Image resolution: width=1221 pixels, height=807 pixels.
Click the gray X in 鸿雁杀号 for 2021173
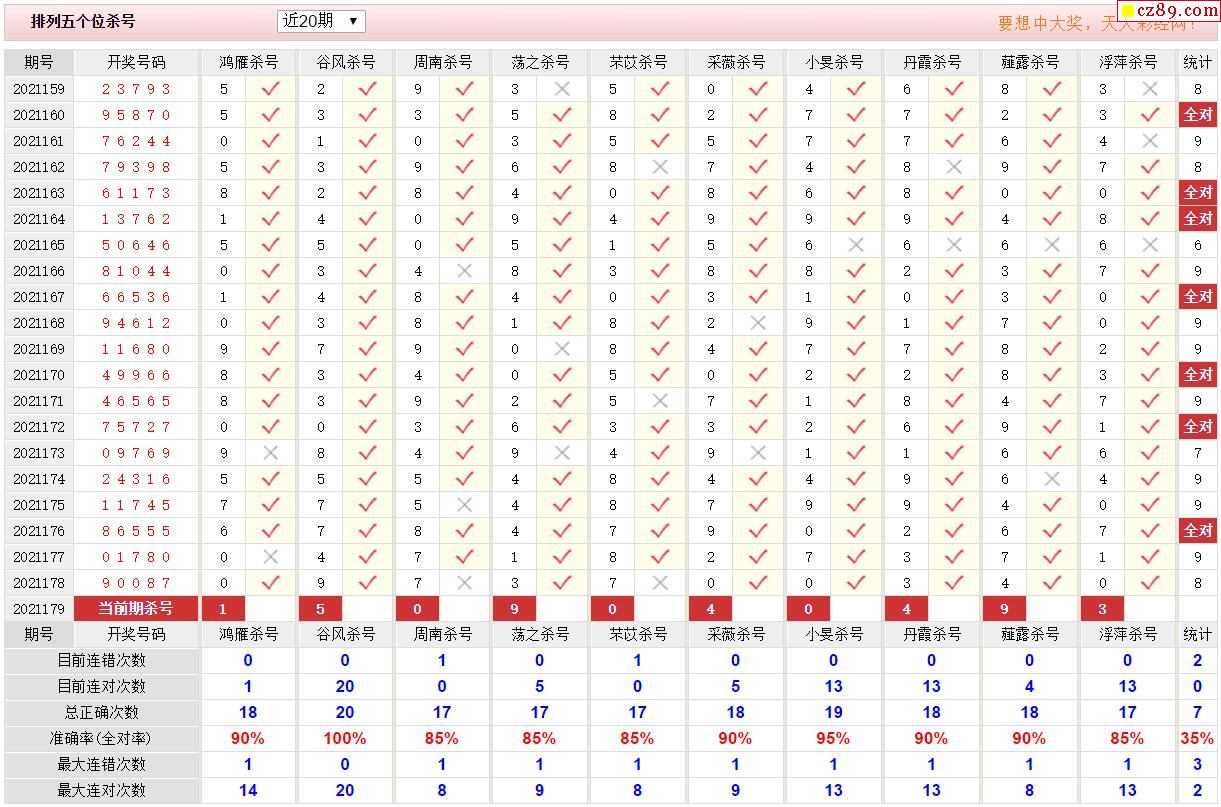coord(270,453)
